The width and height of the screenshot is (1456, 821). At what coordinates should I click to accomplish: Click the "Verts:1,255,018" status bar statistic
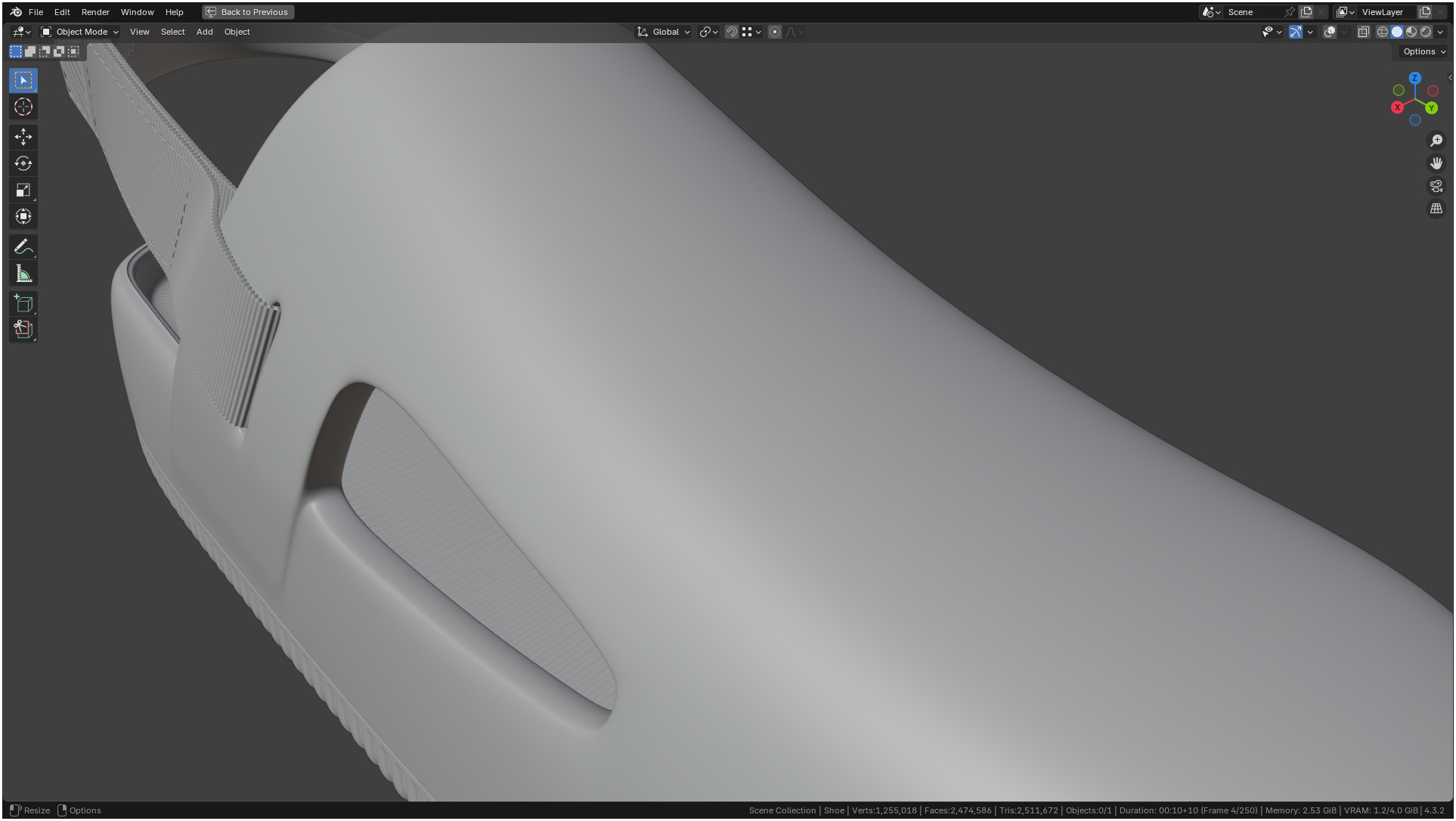[x=884, y=810]
